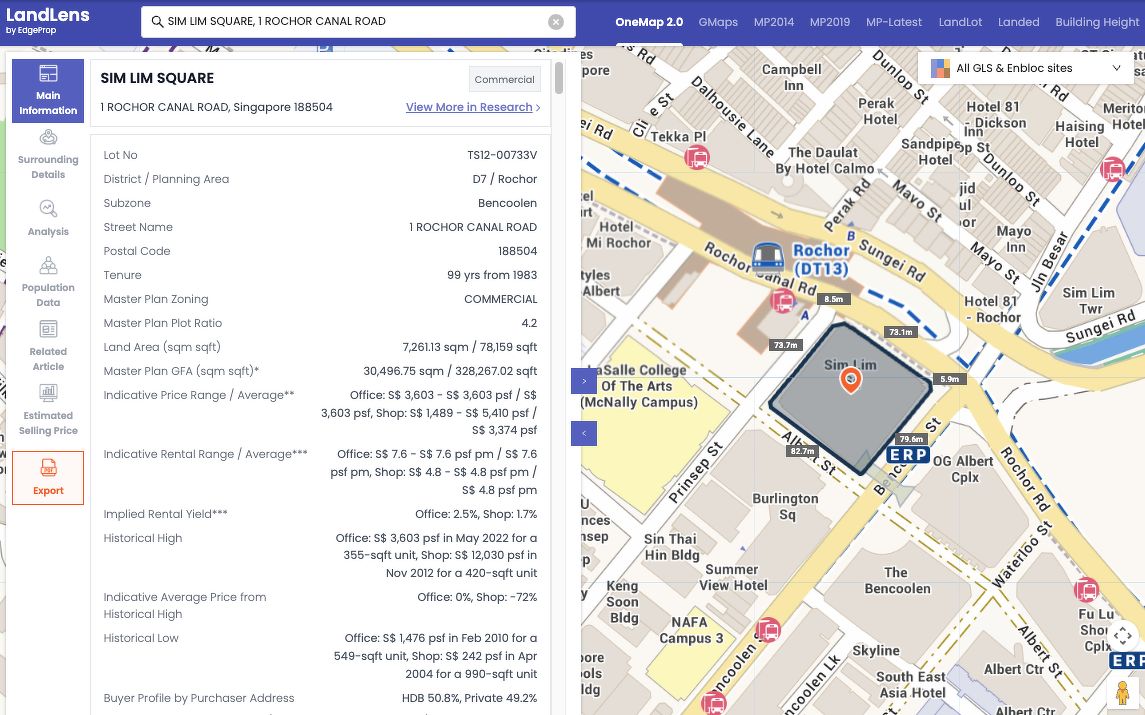Switch to MP2014 map tab
The width and height of the screenshot is (1145, 715).
[x=774, y=22]
